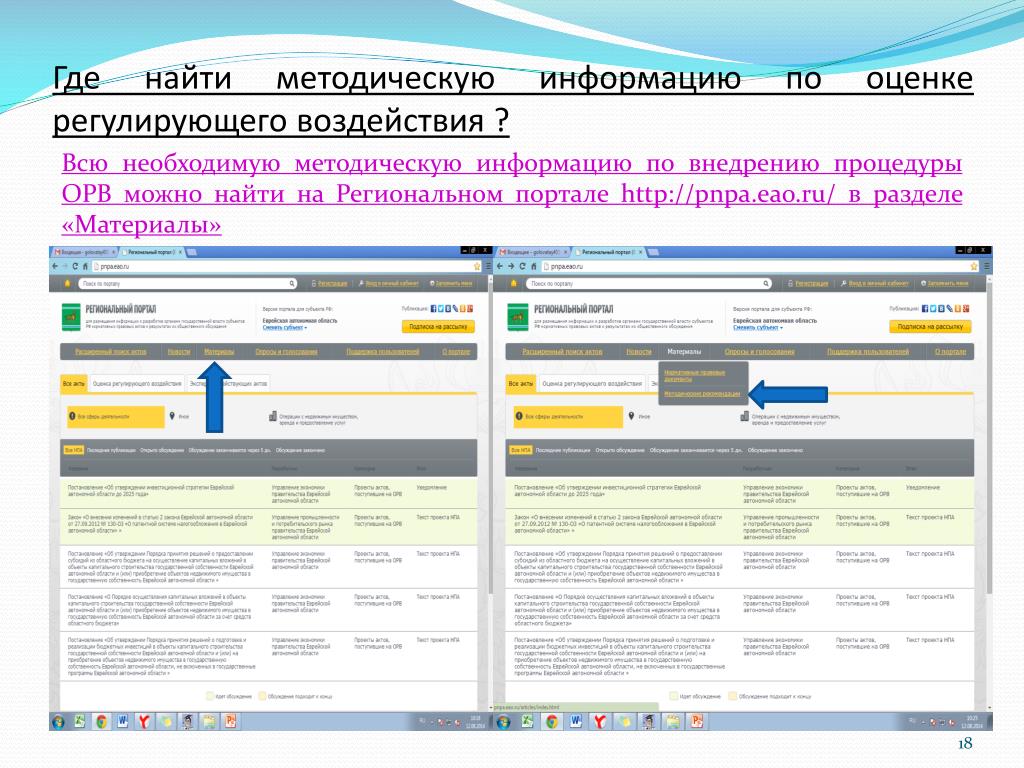The width and height of the screenshot is (1024, 768).
Task: Open first Постановление инвестиционной стратегии row, left browser
Action: (x=269, y=494)
